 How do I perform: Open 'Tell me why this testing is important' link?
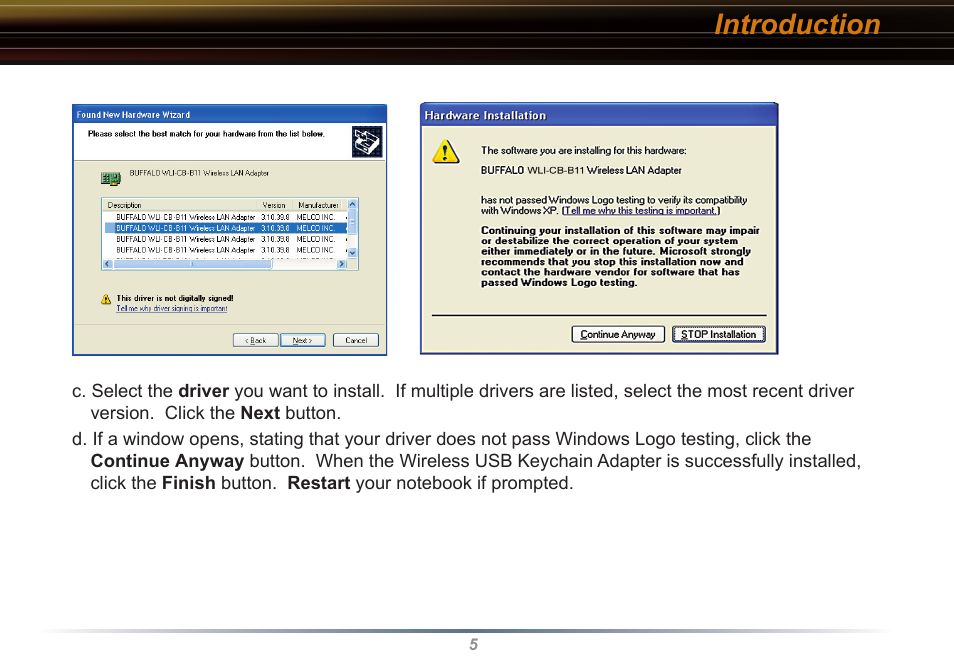(640, 211)
